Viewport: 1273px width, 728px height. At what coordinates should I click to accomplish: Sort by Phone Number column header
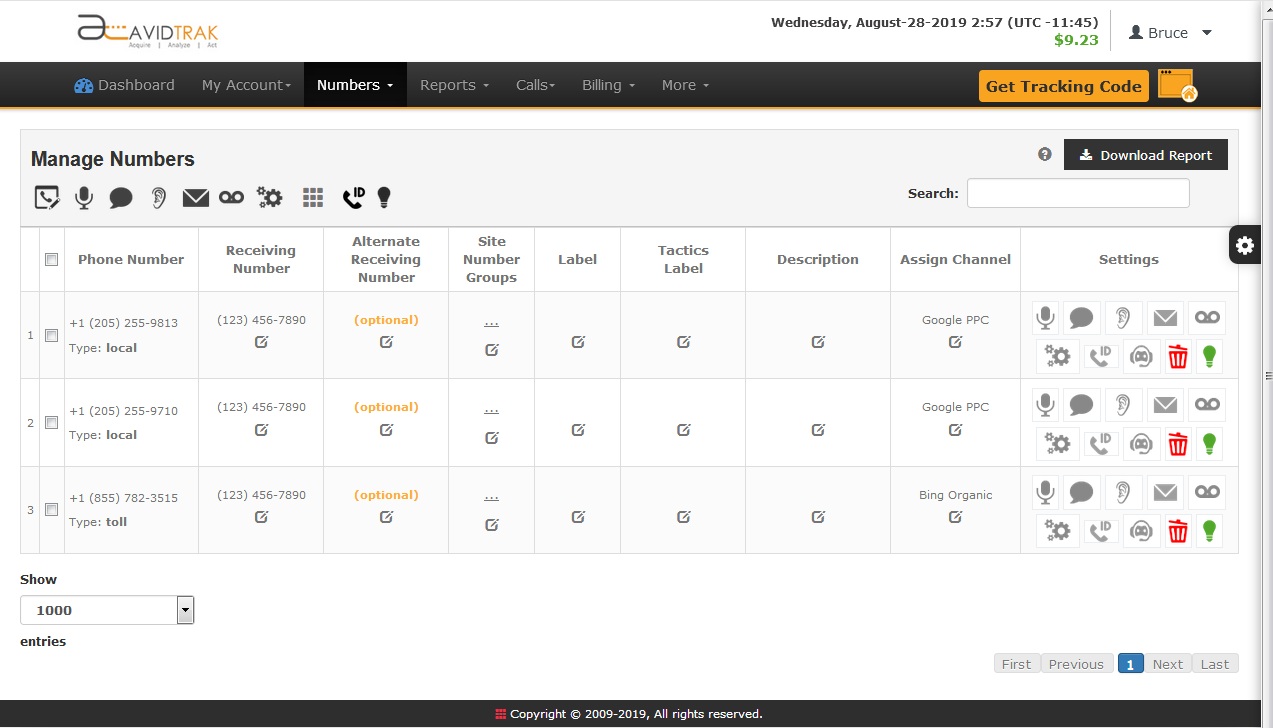tap(131, 259)
